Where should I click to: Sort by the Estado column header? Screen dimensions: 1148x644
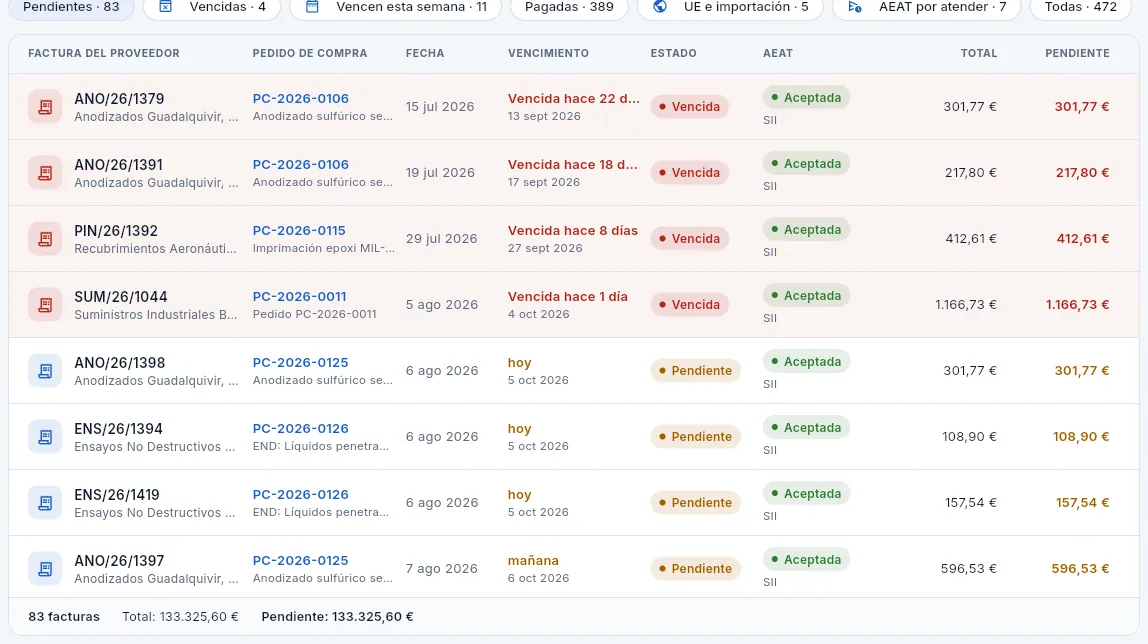(674, 53)
